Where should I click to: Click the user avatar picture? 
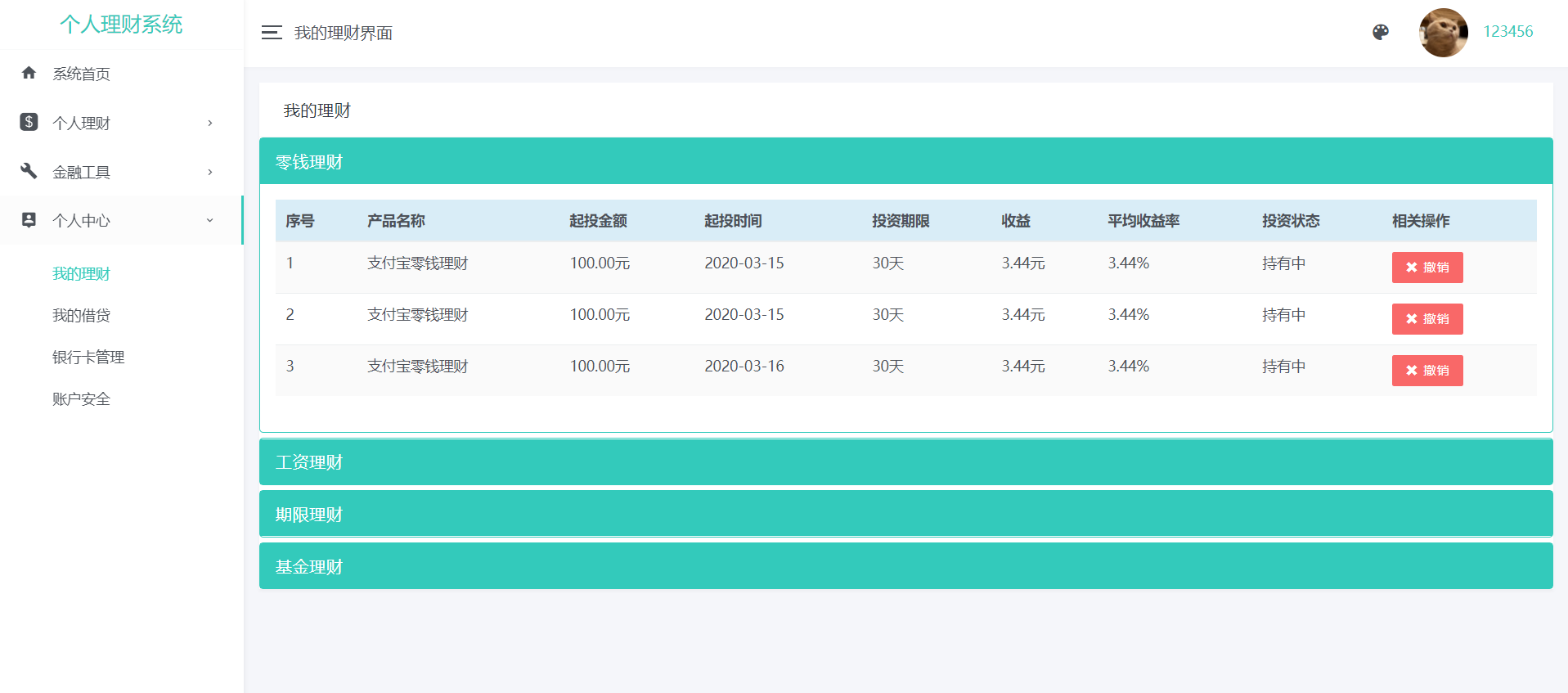pyautogui.click(x=1444, y=33)
